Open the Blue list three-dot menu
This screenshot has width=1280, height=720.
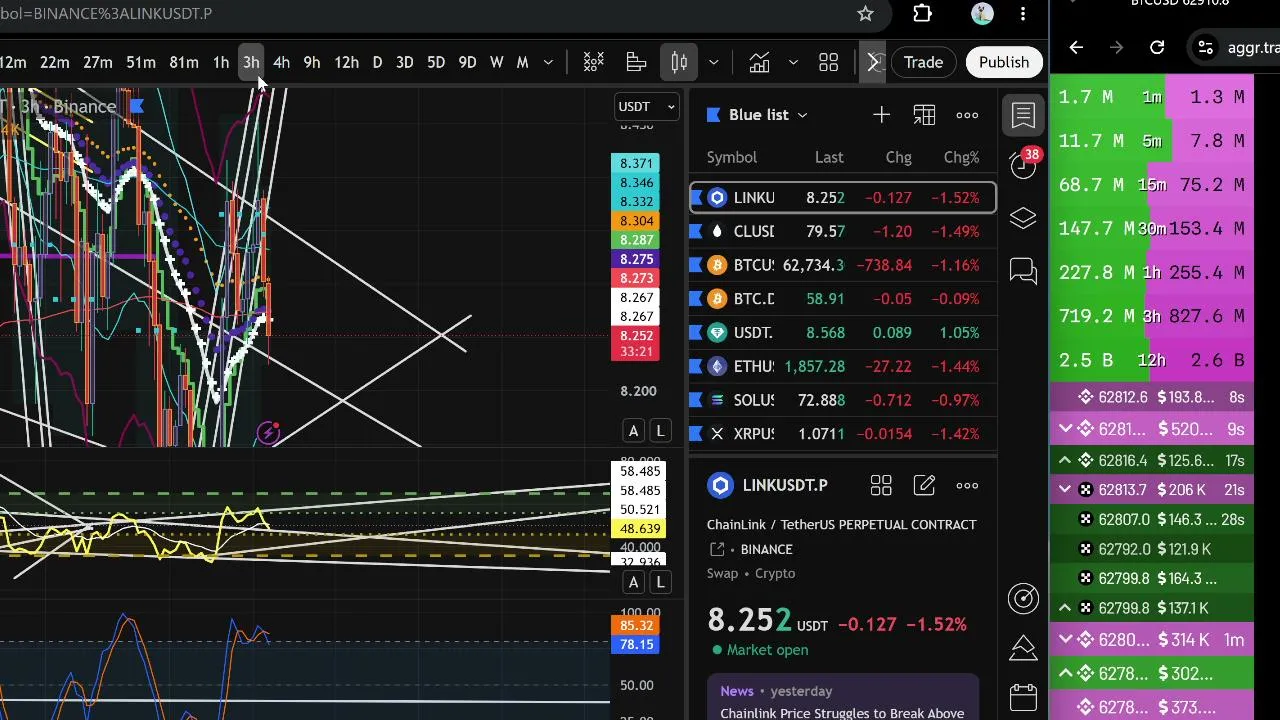967,115
